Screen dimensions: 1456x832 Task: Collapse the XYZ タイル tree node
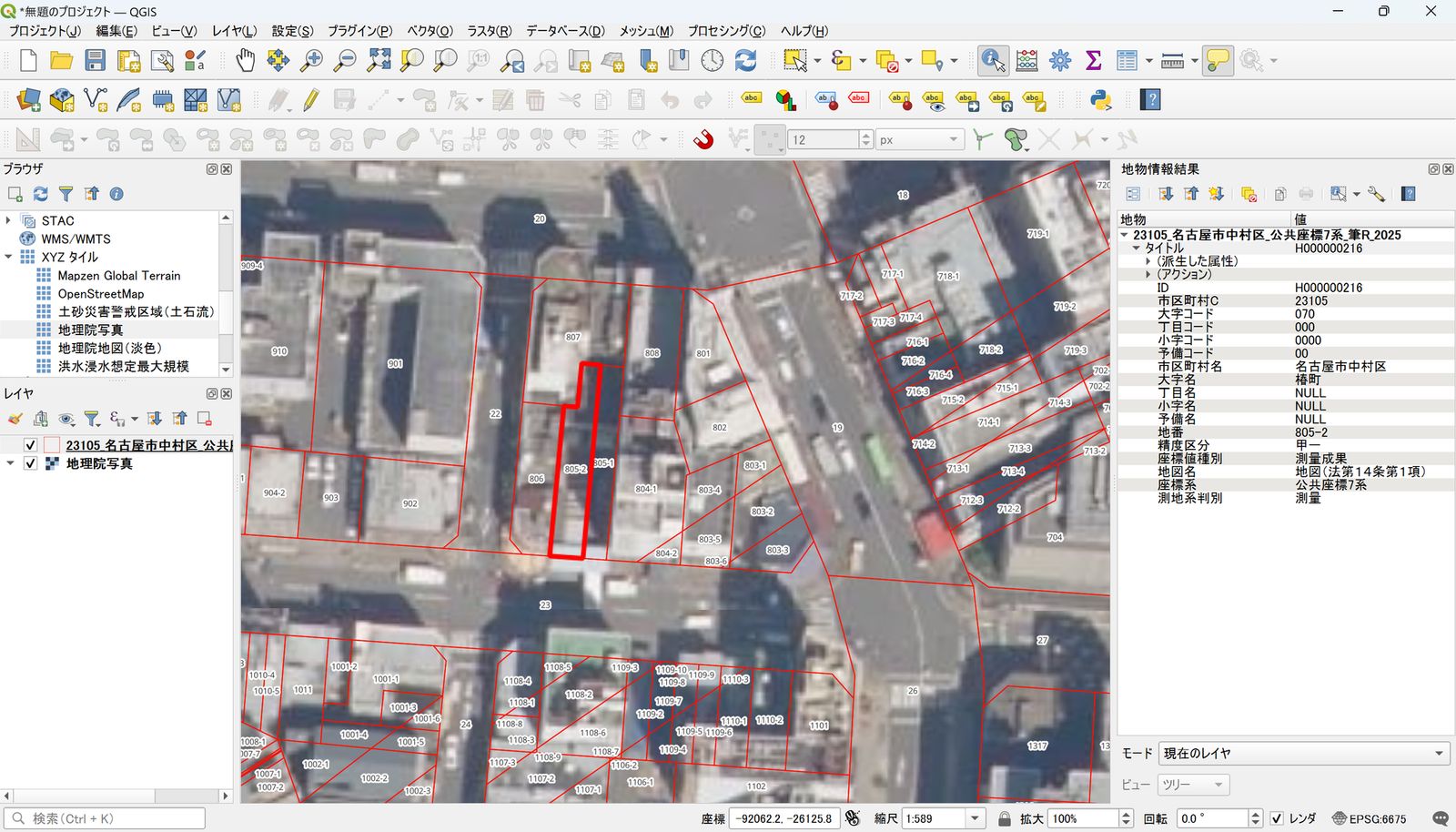pyautogui.click(x=8, y=257)
